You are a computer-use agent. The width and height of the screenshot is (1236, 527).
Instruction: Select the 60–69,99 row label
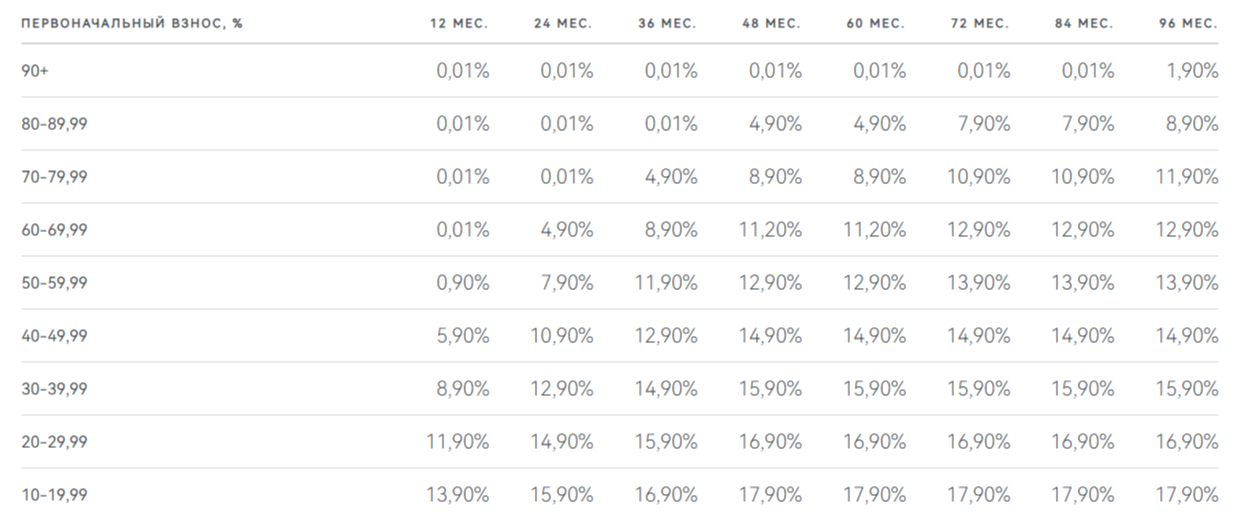click(x=54, y=230)
